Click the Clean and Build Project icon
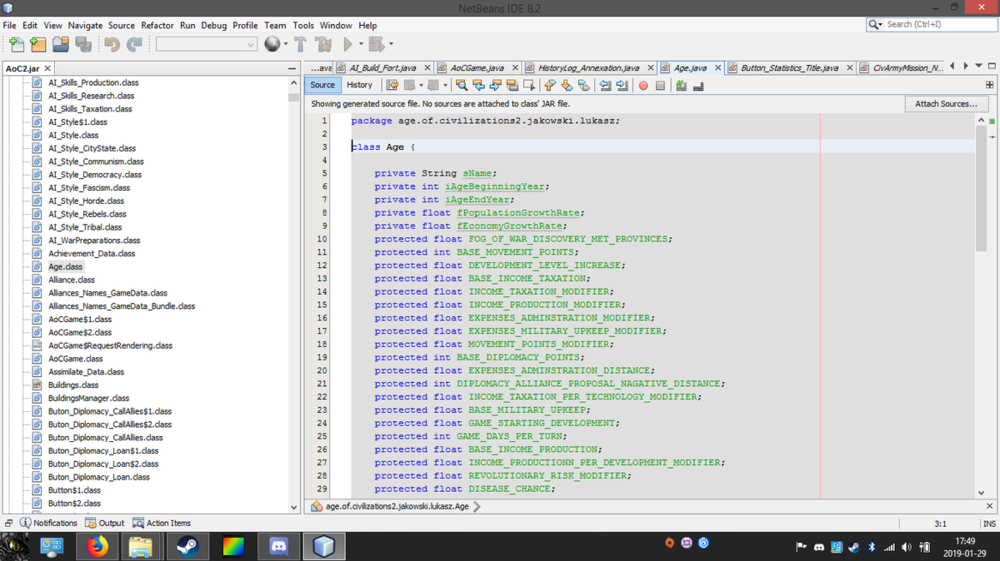The width and height of the screenshot is (1000, 561). pos(323,44)
